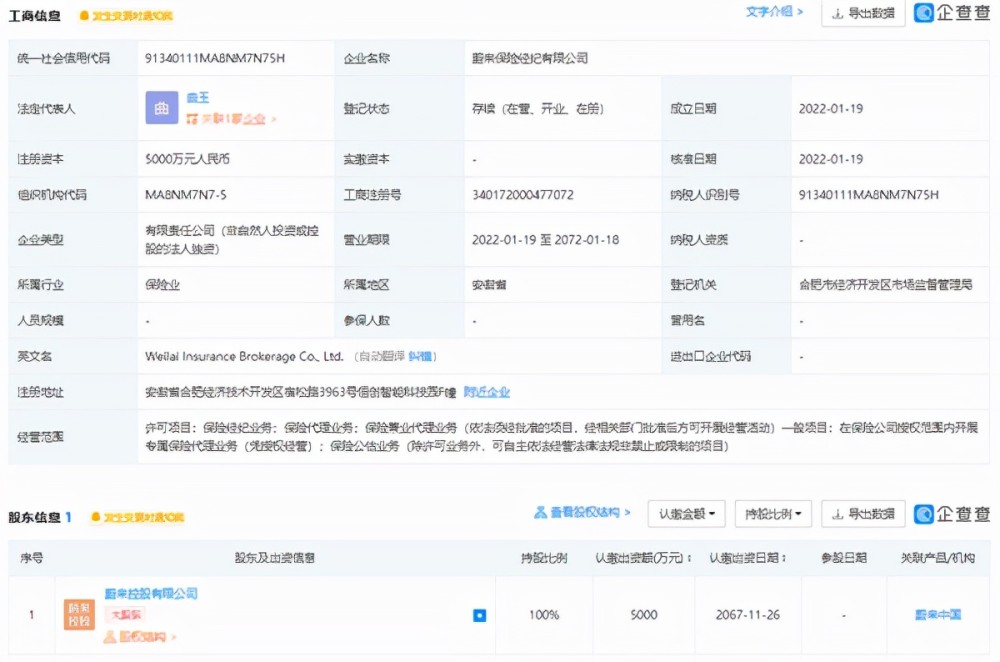Click the orange notice badge beside 工商信息
Image resolution: width=1000 pixels, height=662 pixels.
[126, 15]
